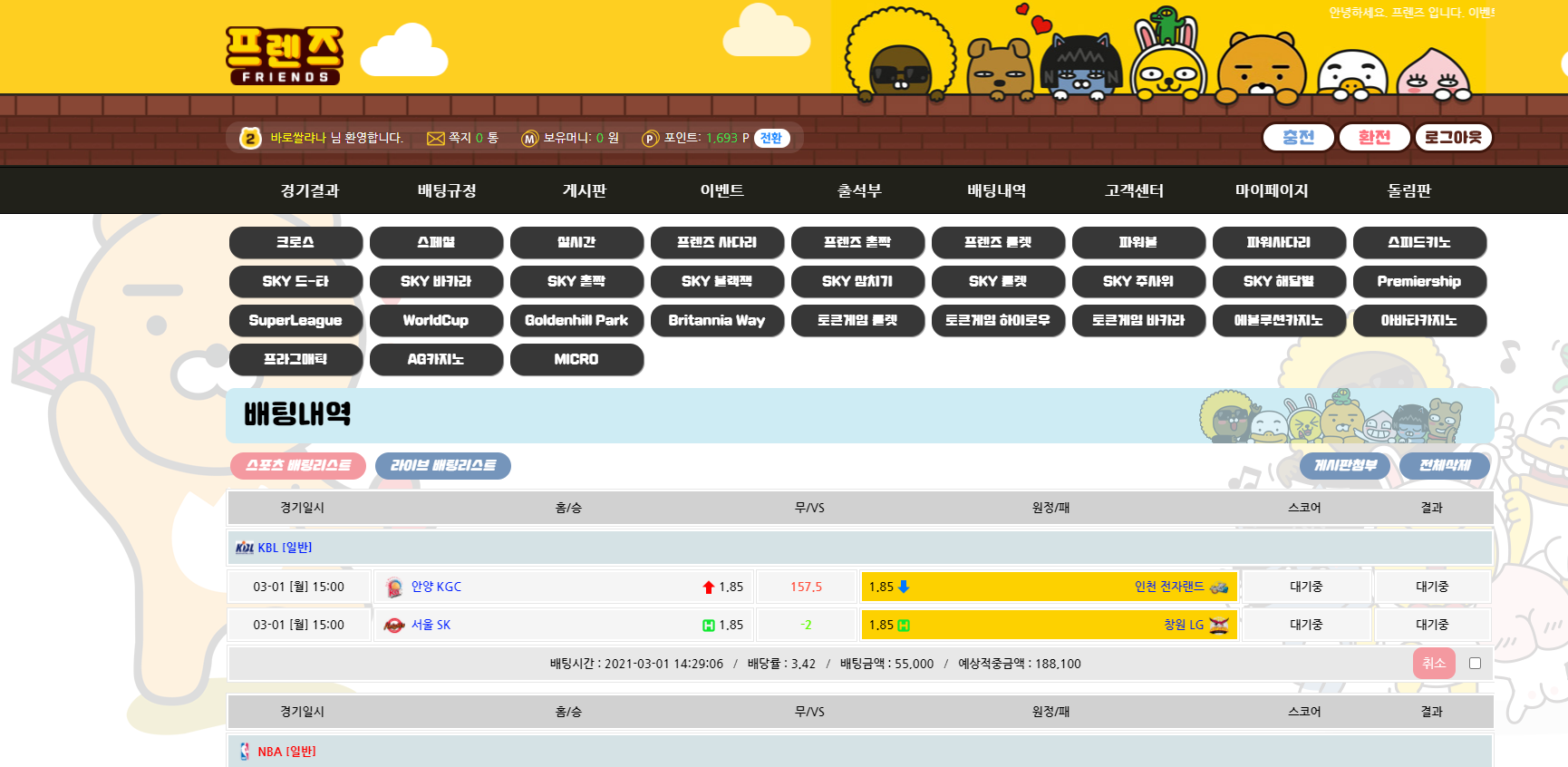Tick the bet selection checkbox
The height and width of the screenshot is (767, 1568).
[1475, 664]
